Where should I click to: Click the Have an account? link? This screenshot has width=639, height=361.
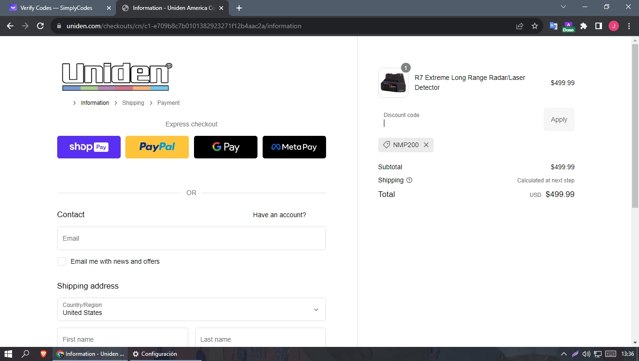(x=279, y=215)
